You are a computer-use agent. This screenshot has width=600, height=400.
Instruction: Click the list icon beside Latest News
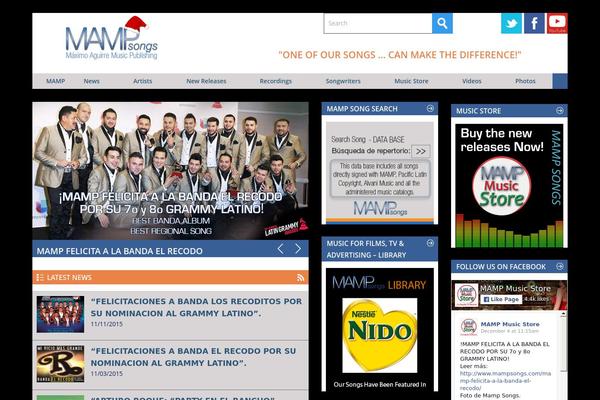tap(39, 278)
